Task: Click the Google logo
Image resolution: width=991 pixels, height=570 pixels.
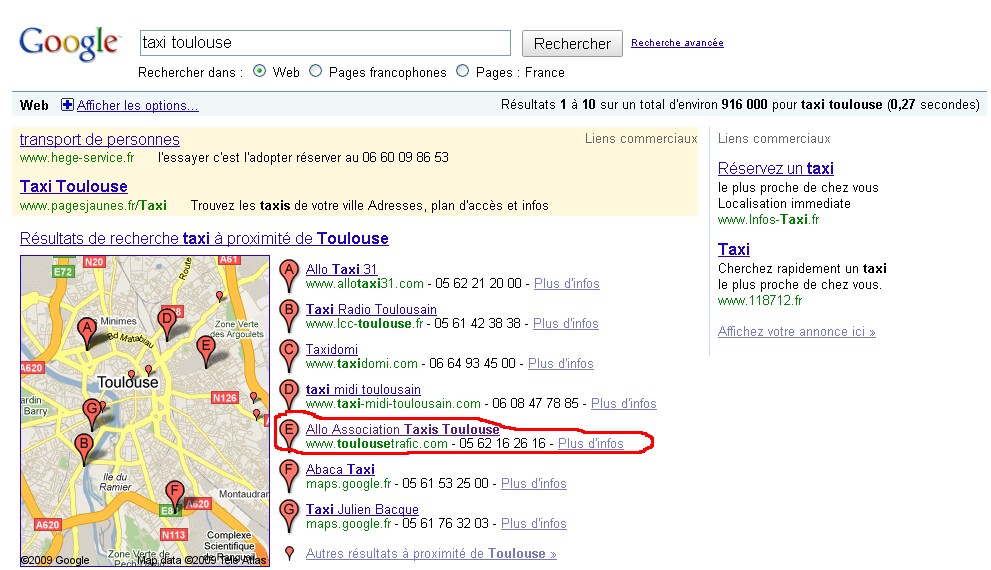Action: point(69,44)
